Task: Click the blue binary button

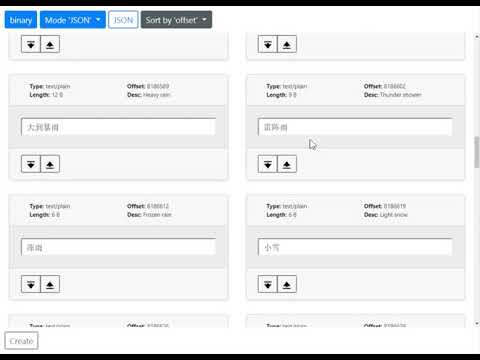Action: [21, 20]
